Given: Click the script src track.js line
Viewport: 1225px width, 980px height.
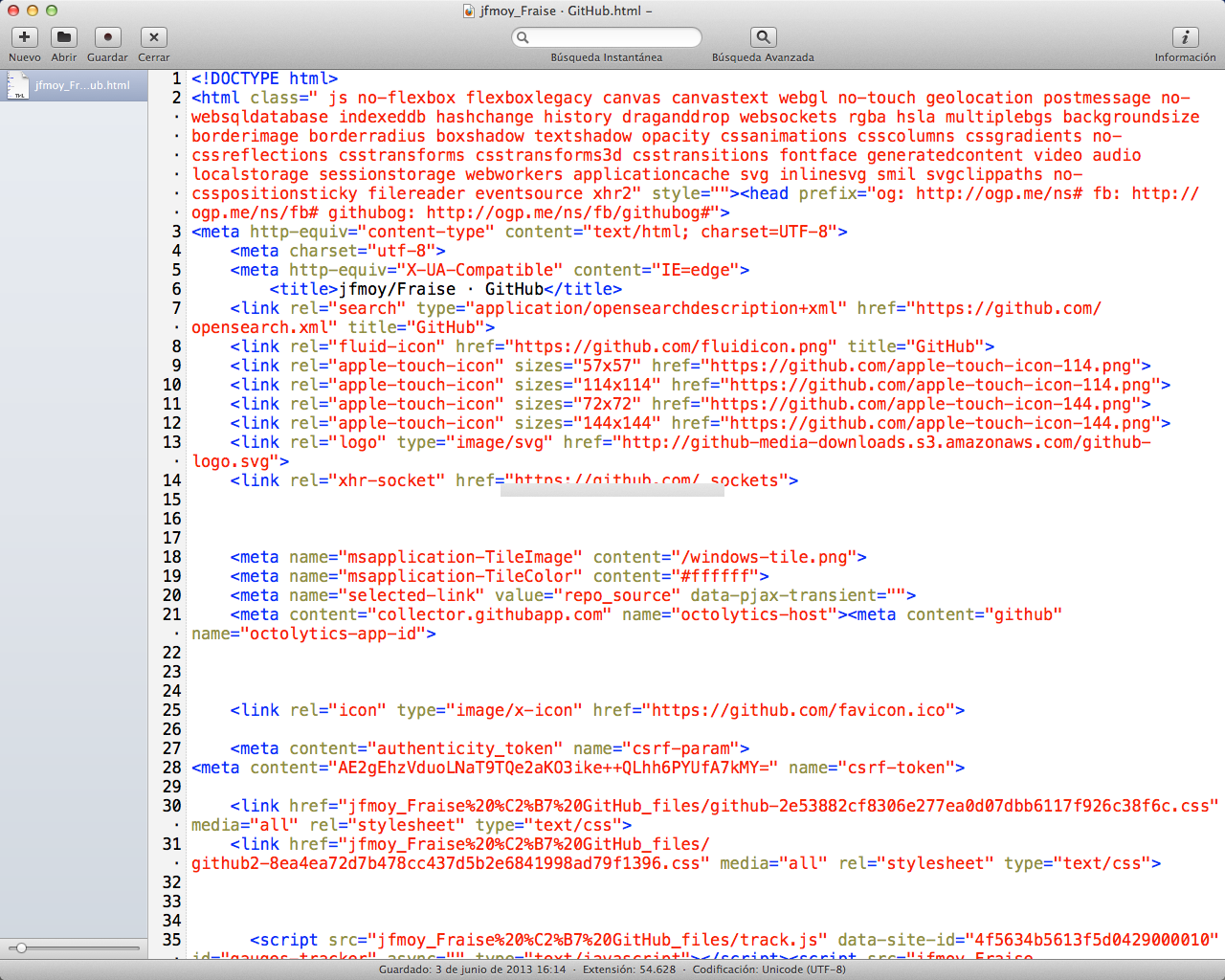Looking at the screenshot, I should [734, 940].
